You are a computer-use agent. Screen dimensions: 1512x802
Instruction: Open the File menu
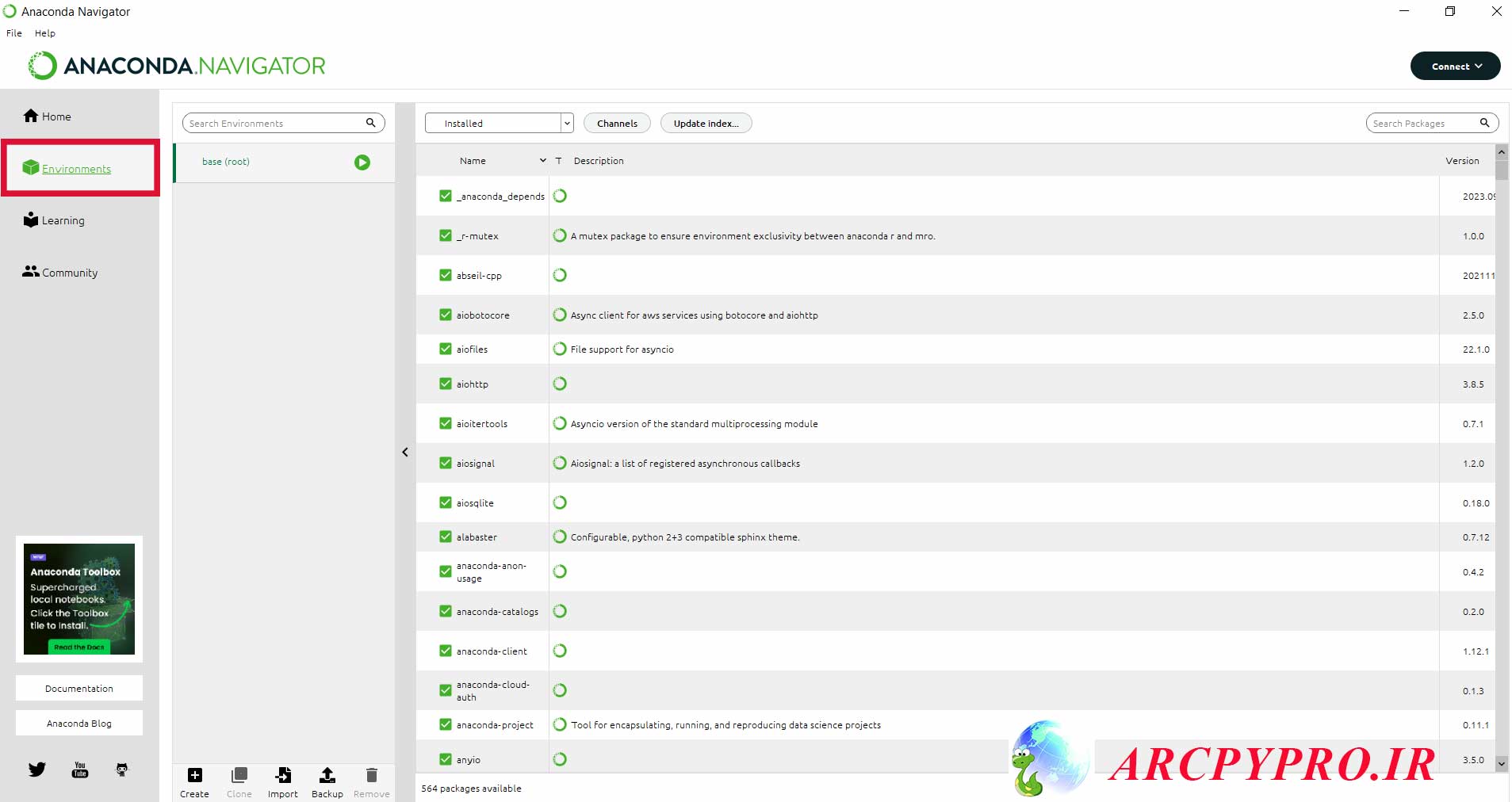pyautogui.click(x=14, y=33)
